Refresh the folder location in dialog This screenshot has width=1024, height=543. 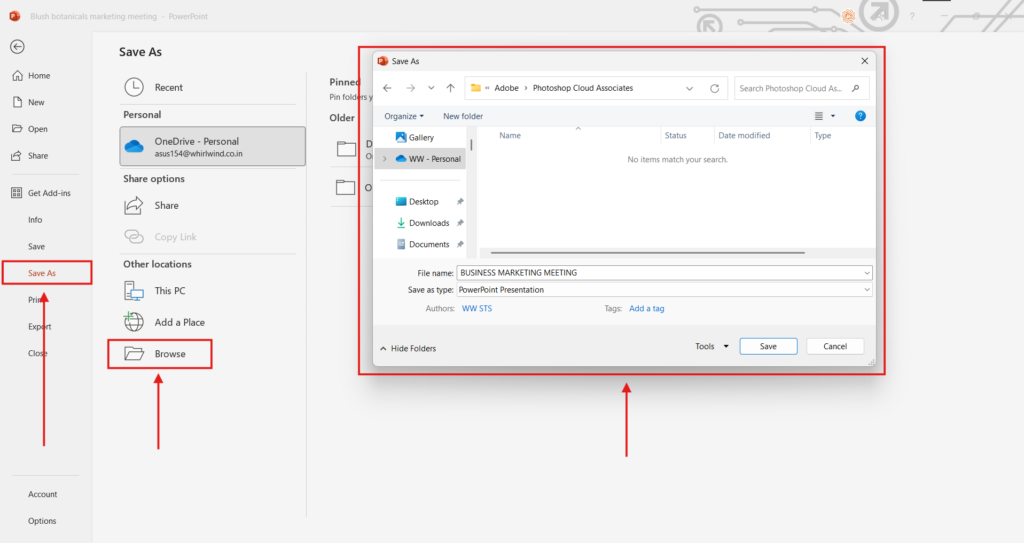click(x=714, y=88)
